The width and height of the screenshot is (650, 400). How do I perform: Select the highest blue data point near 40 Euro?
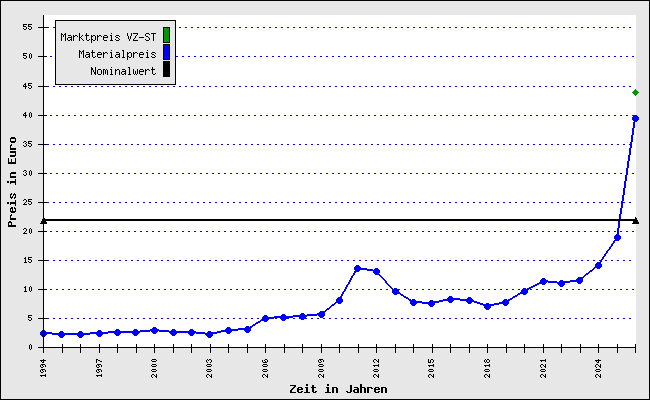[x=635, y=118]
